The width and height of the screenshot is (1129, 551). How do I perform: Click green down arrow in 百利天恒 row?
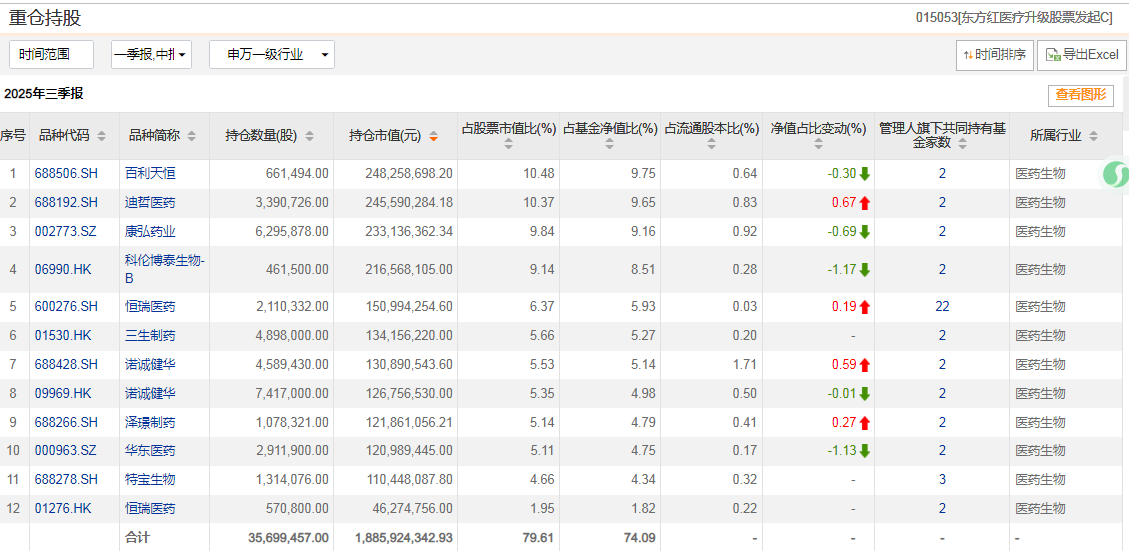coord(865,174)
